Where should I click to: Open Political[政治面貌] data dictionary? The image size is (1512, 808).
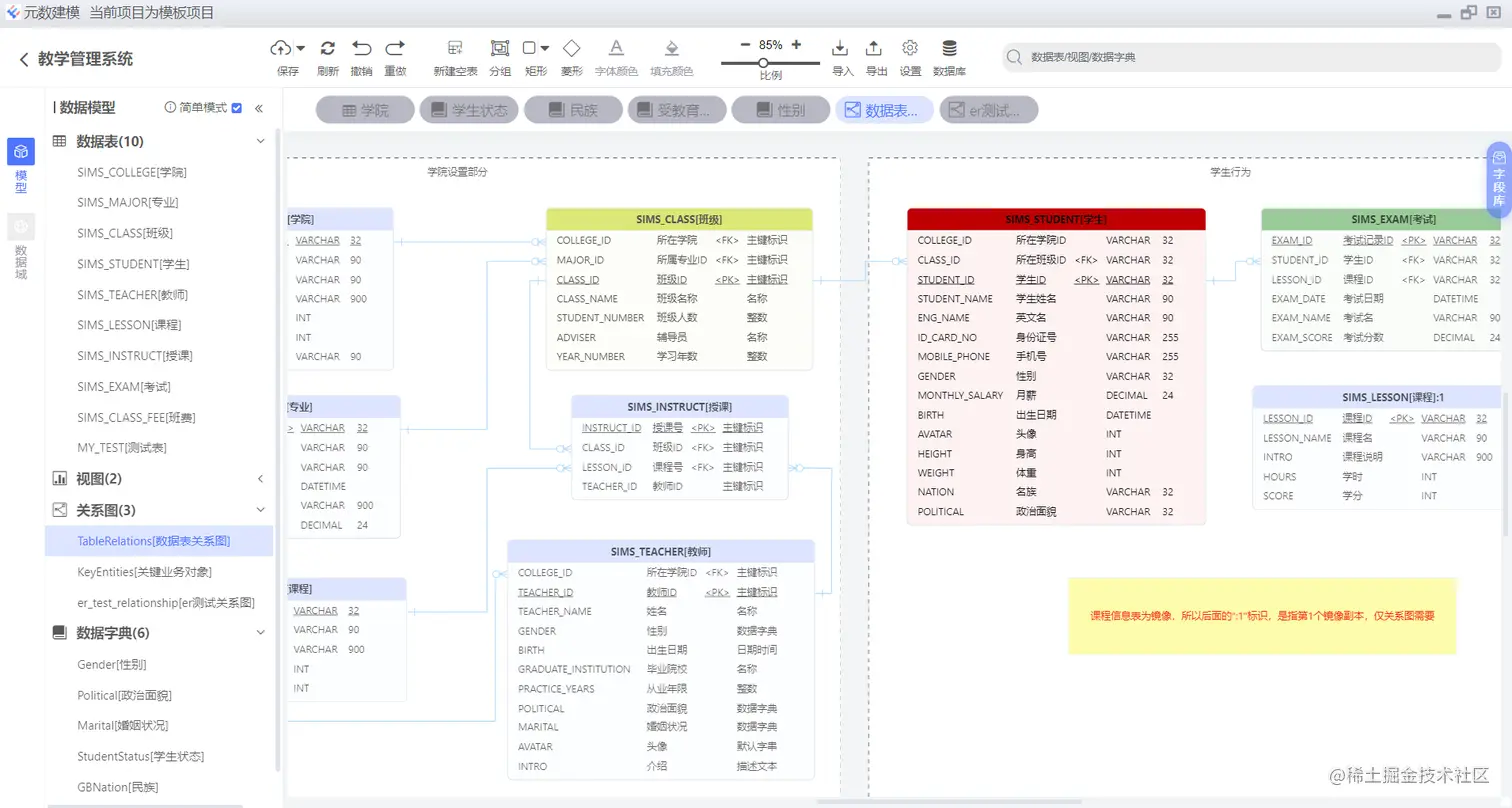tap(125, 695)
